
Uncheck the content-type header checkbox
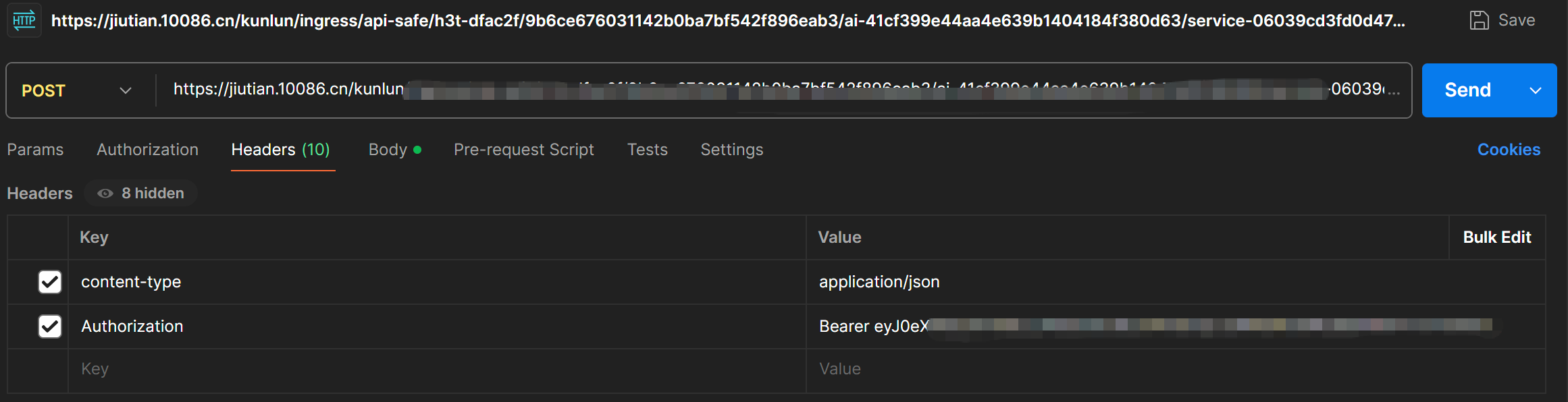coord(49,282)
